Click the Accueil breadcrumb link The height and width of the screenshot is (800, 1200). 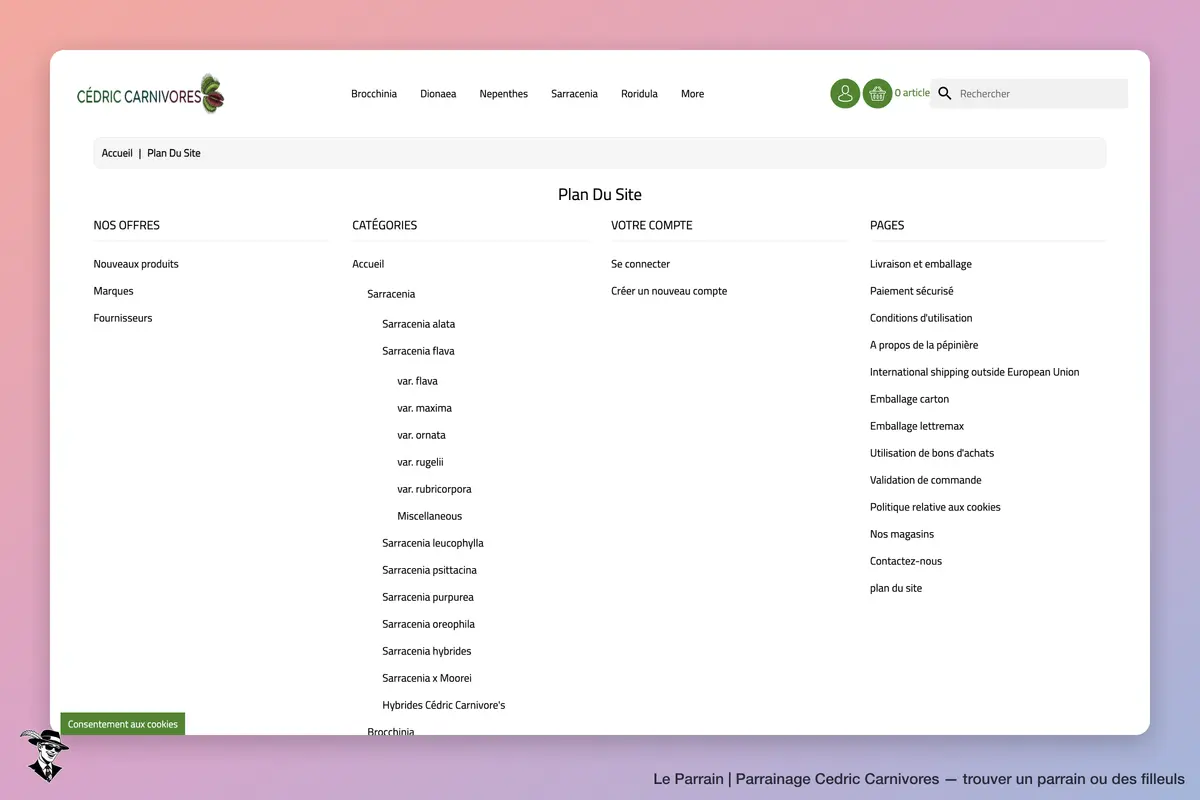pos(117,153)
